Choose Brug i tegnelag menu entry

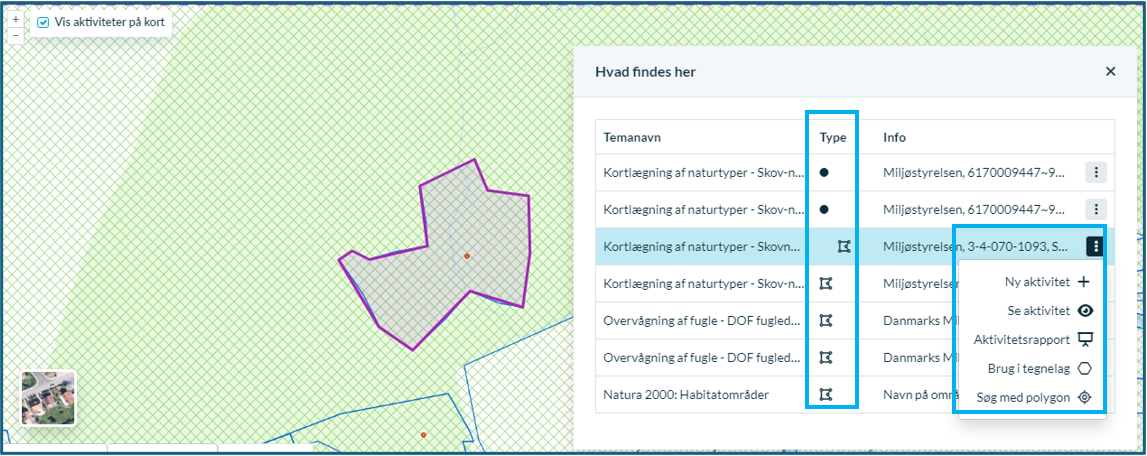click(x=1040, y=369)
